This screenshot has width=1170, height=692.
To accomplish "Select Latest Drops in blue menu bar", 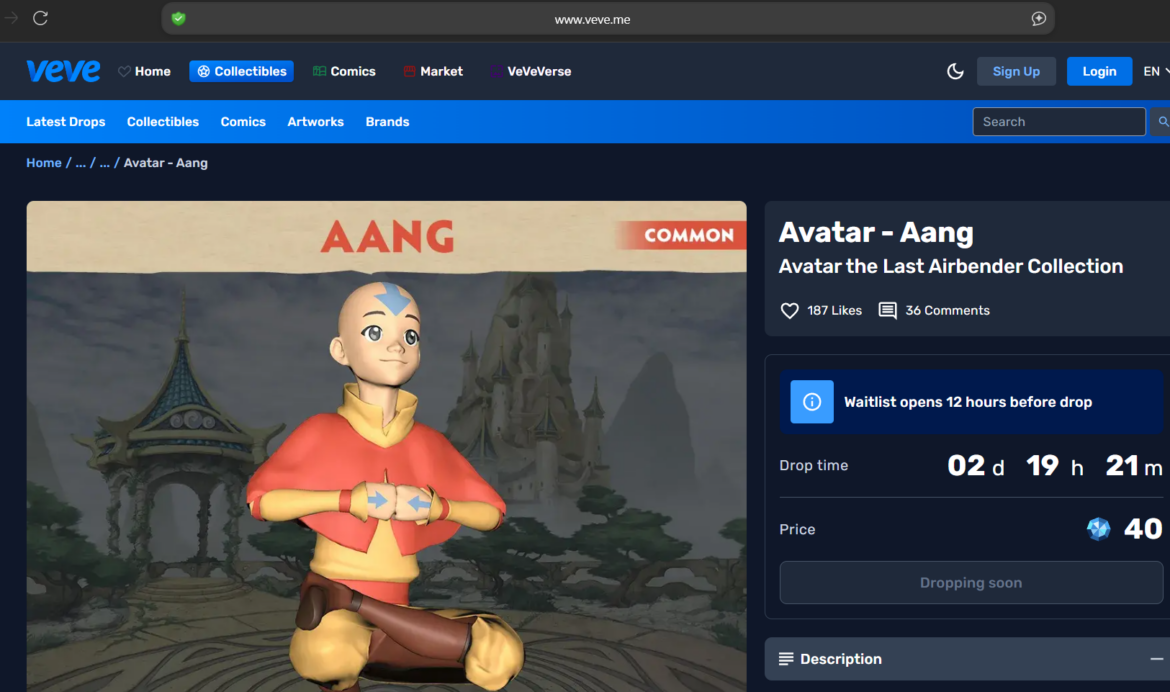I will point(66,122).
